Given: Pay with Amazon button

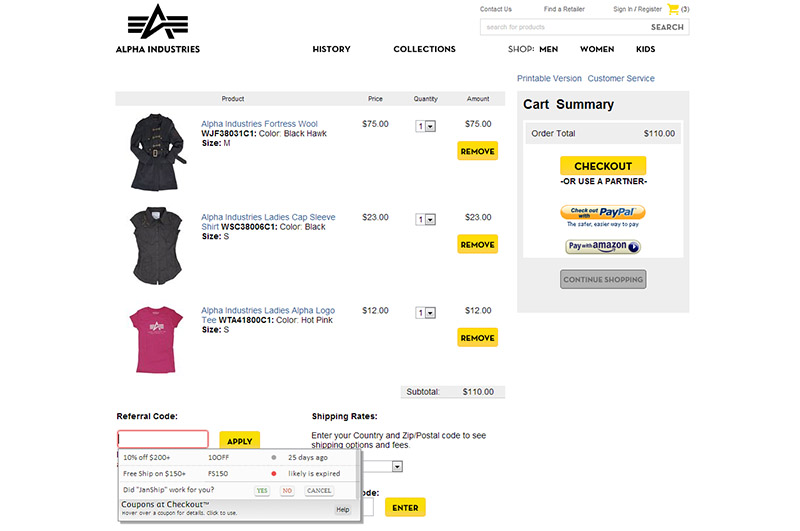Looking at the screenshot, I should click(x=603, y=246).
